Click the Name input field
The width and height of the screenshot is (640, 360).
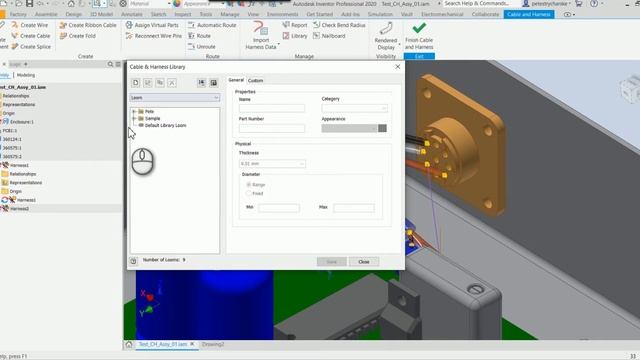(x=272, y=108)
